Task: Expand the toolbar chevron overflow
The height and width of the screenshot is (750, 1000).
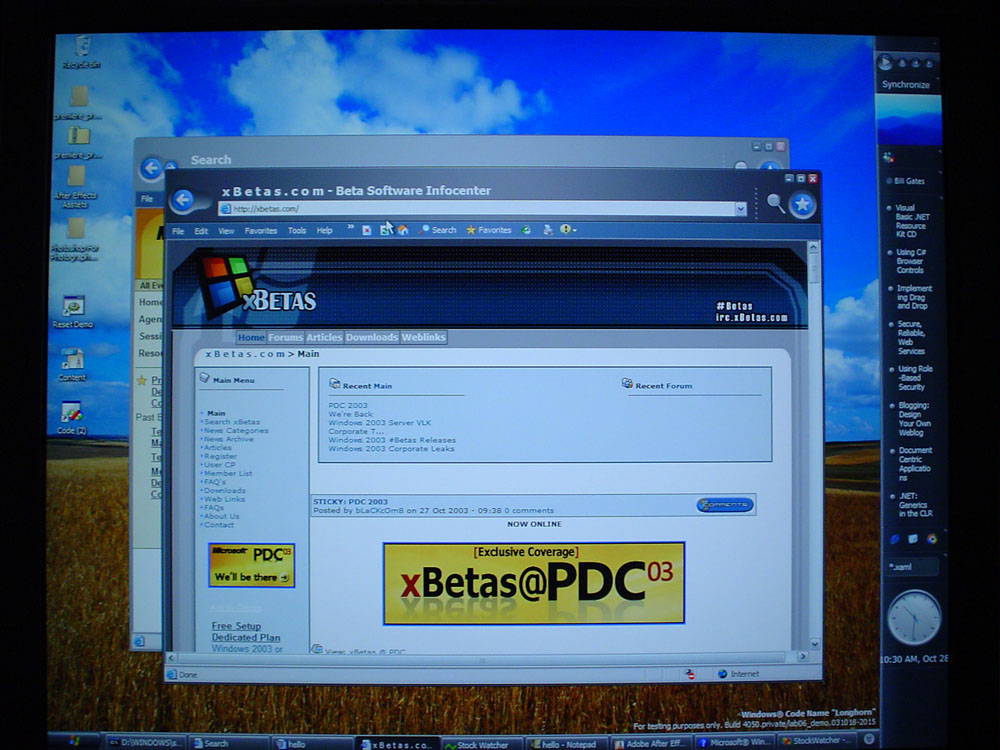Action: tap(350, 227)
